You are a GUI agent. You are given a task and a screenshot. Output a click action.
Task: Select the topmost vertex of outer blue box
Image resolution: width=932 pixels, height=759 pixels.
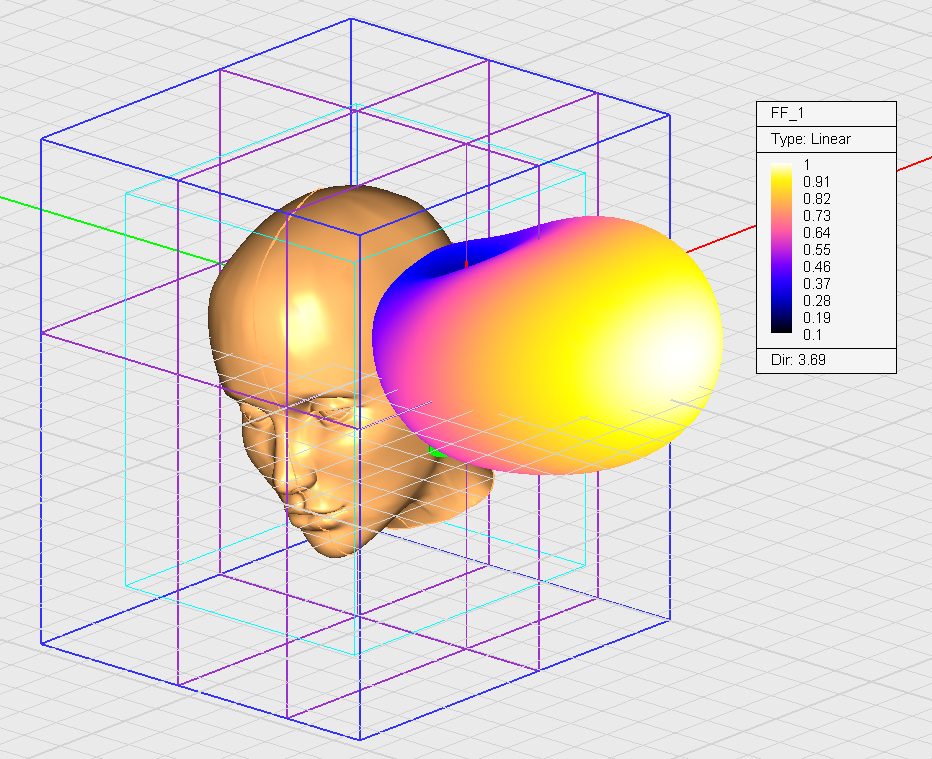351,19
